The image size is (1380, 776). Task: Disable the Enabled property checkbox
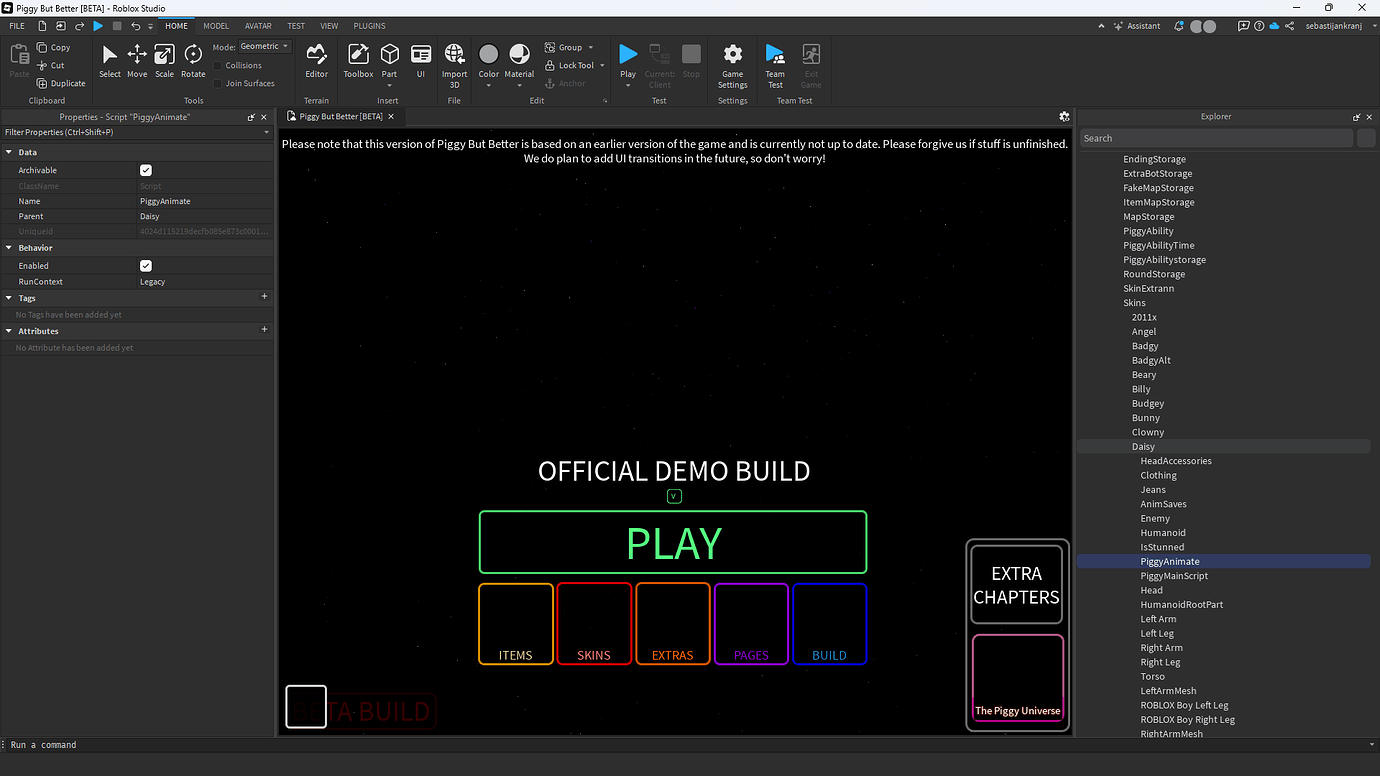coord(146,265)
